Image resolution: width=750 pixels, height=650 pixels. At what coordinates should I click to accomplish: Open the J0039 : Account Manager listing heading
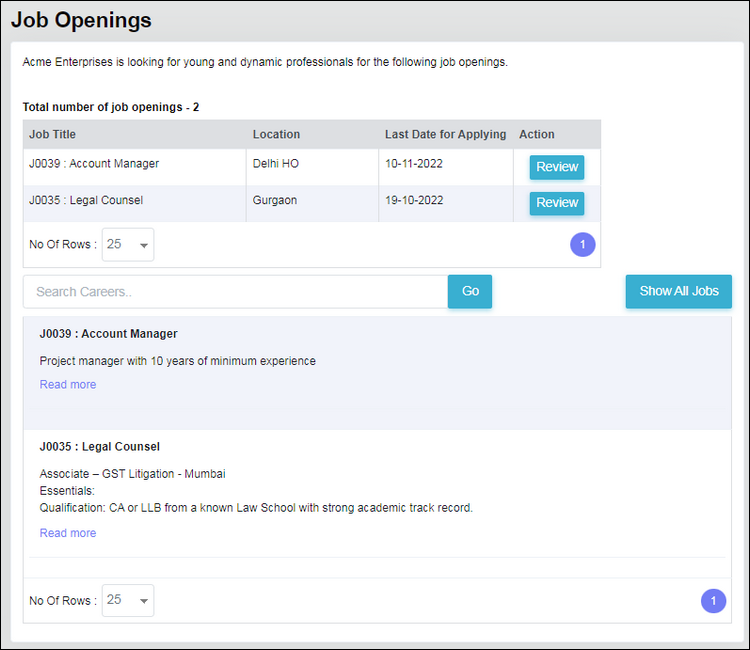109,334
